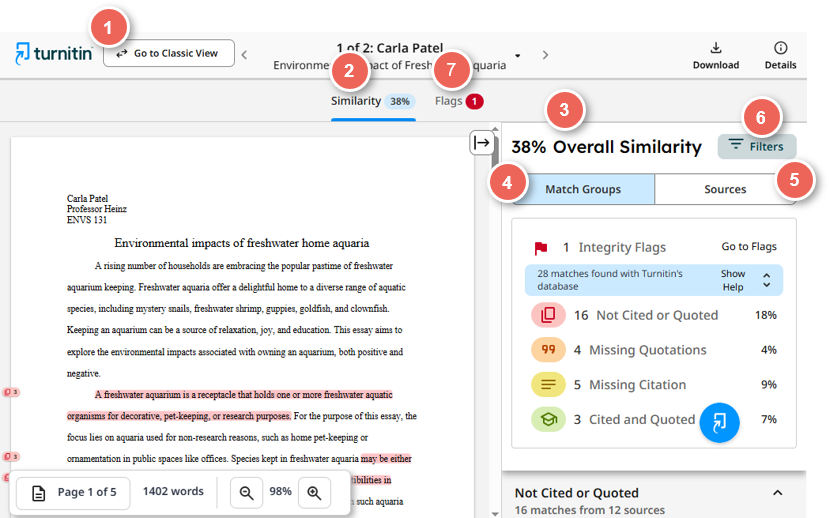Select the Match Groups tab

coord(583,189)
